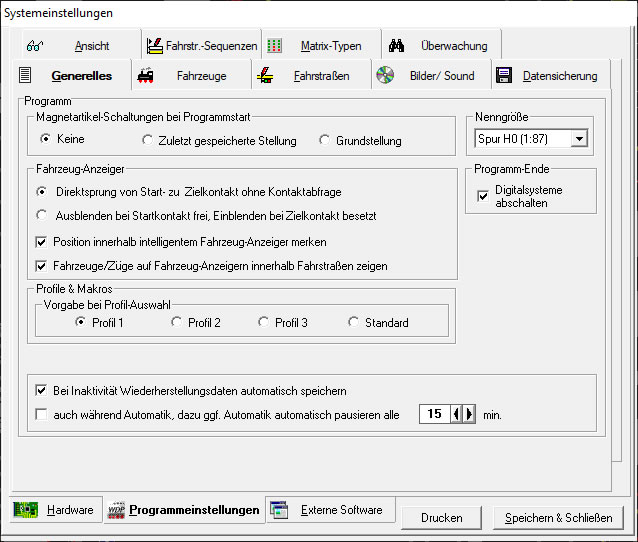The height and width of the screenshot is (542, 638).
Task: Increase the minutes value with right arrow
Action: 469,414
